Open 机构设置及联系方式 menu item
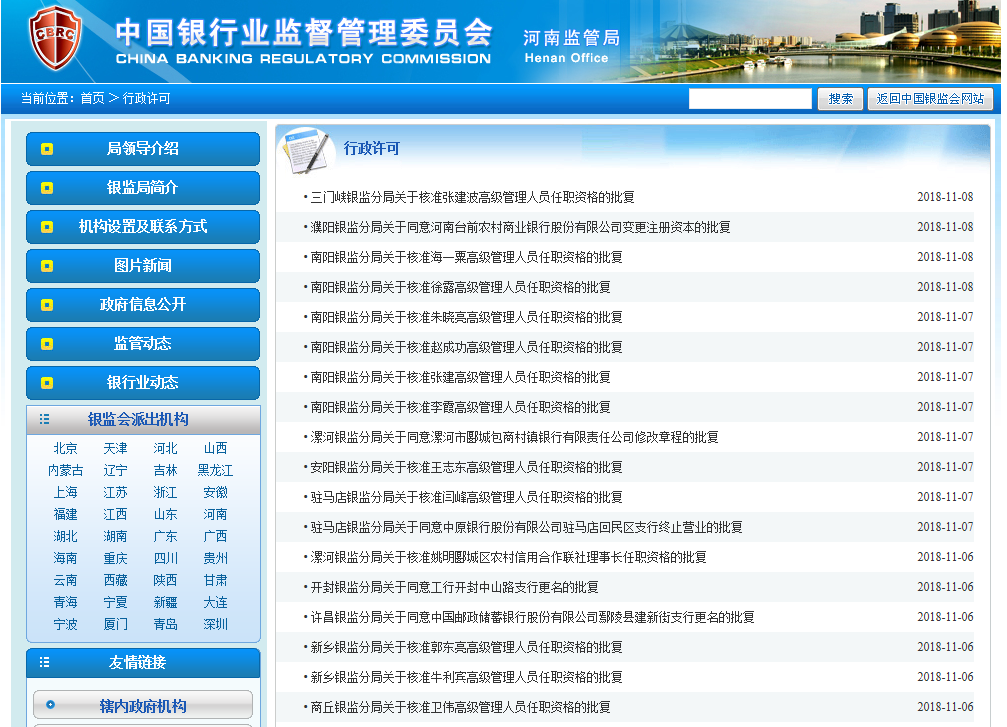 (142, 227)
